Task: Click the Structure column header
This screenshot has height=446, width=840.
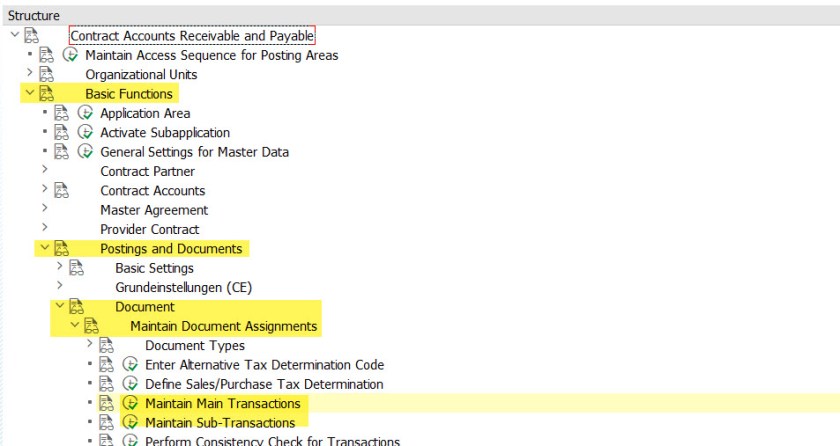Action: click(x=420, y=16)
